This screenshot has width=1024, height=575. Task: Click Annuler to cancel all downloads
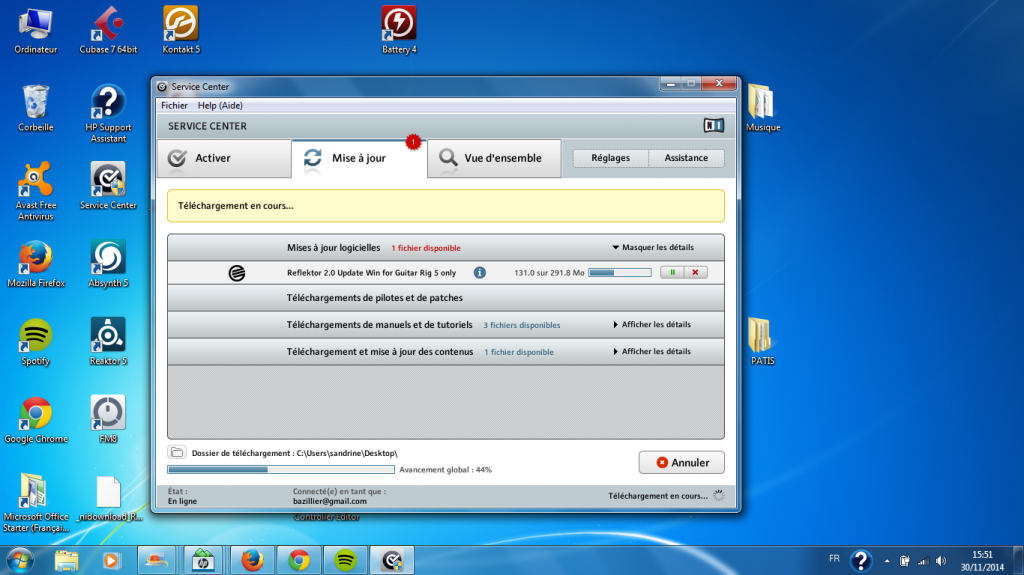coord(681,463)
